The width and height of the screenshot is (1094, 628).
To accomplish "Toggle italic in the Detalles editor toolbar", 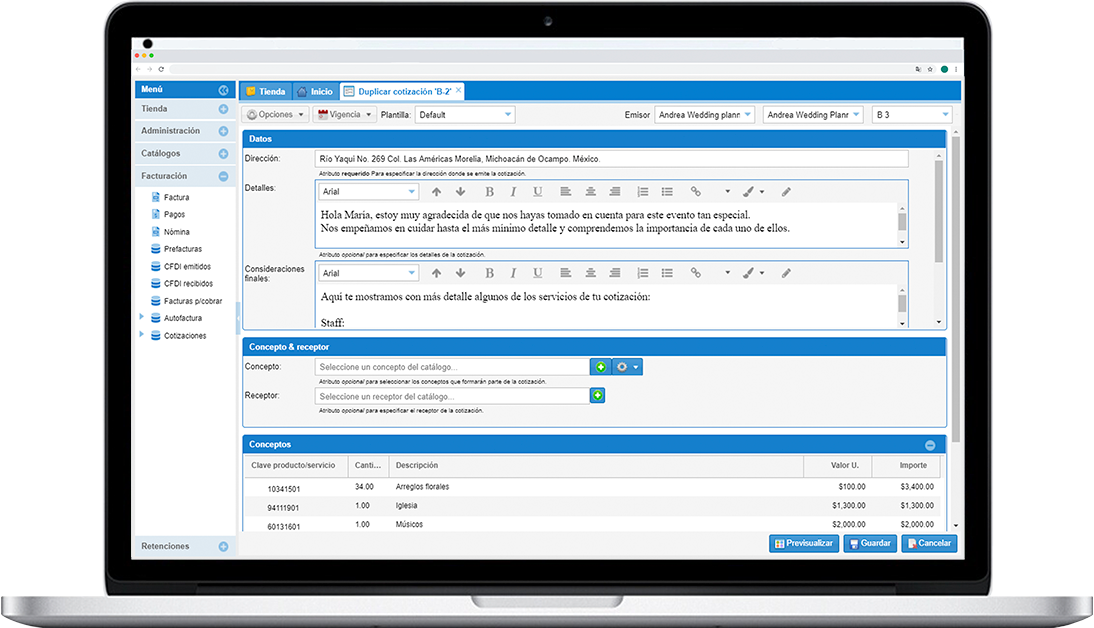I will 513,191.
